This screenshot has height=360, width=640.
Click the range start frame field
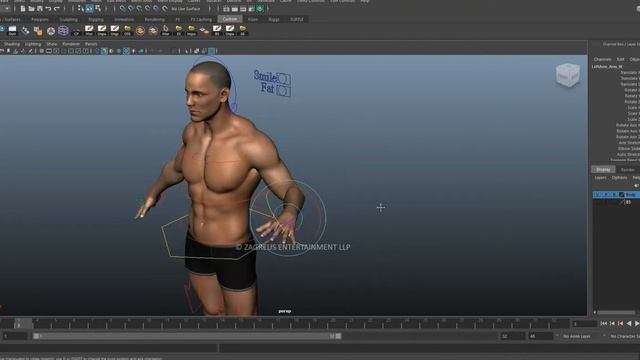pos(15,336)
